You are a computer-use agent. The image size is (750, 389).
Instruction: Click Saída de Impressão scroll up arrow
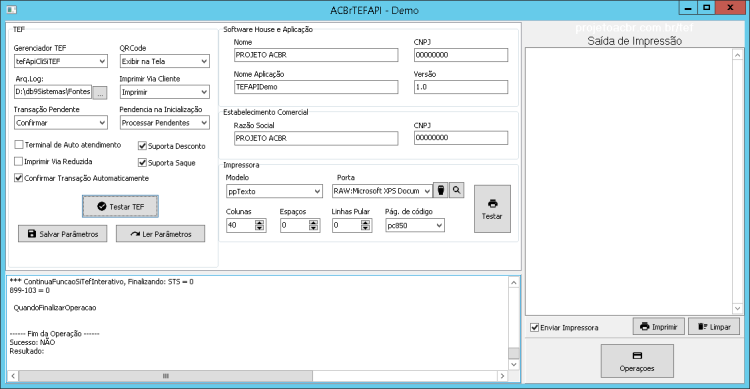[x=737, y=55]
